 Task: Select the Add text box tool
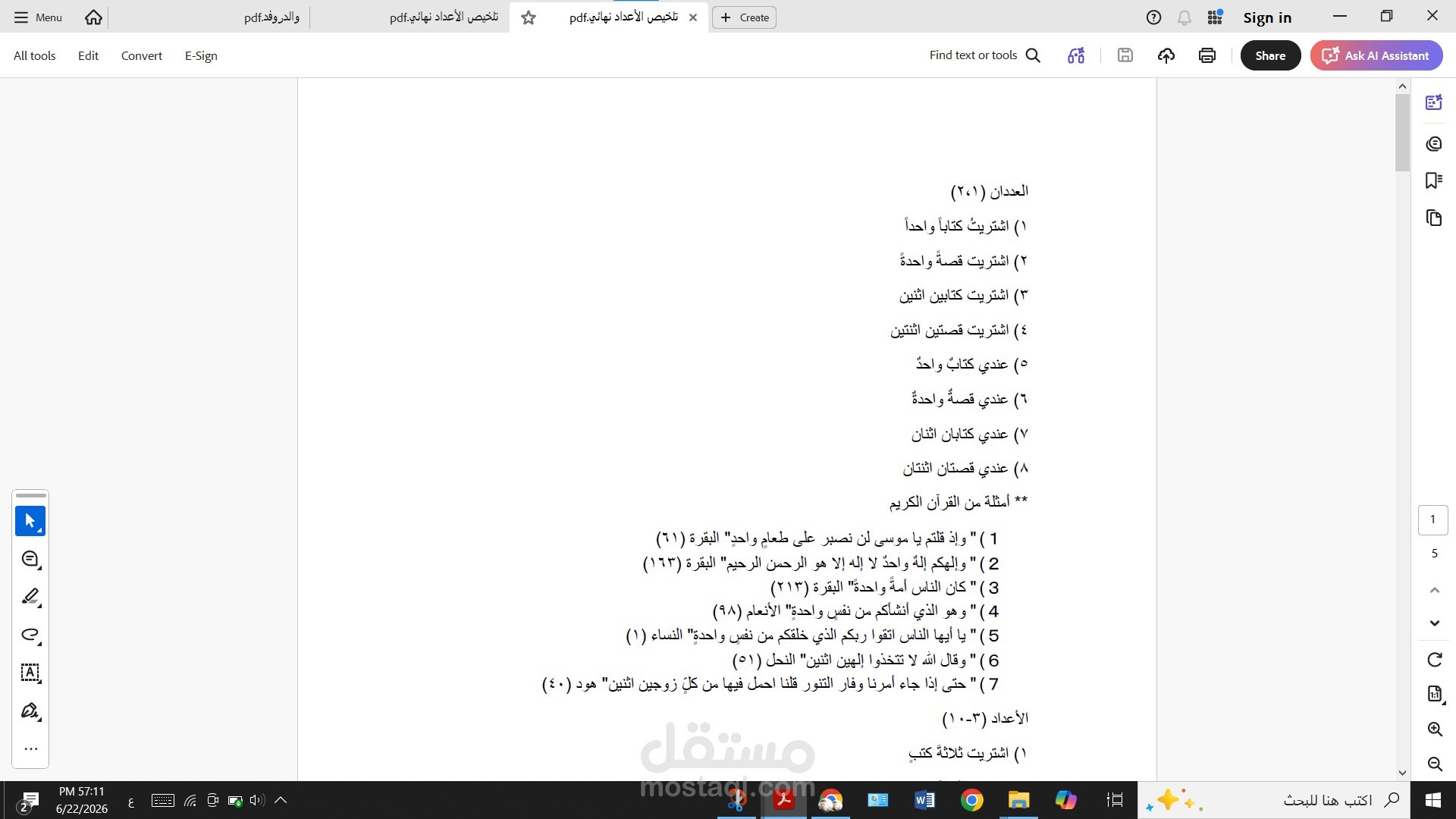click(x=30, y=673)
